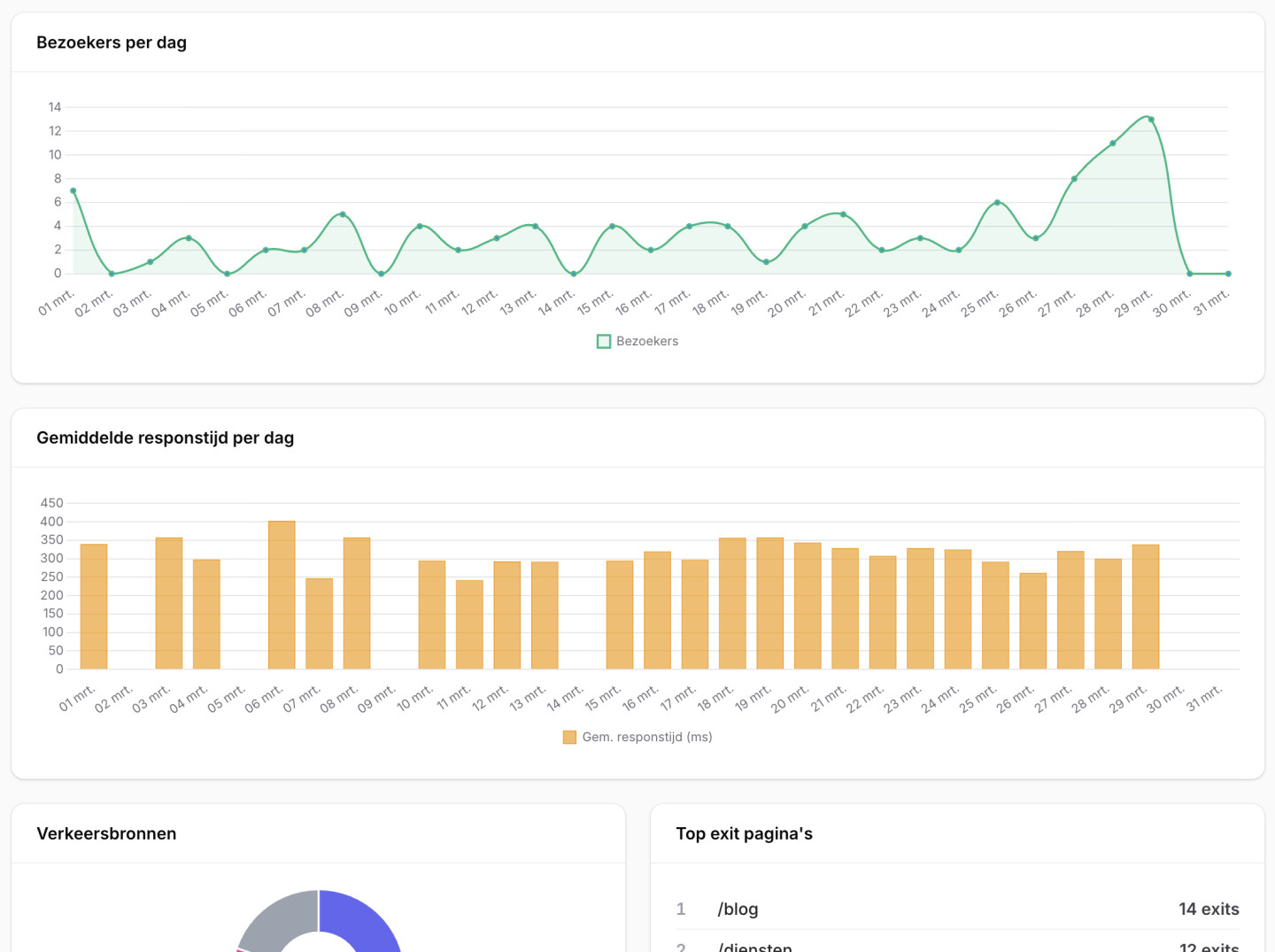Click the green Bezoekers legend swatch

(x=603, y=341)
